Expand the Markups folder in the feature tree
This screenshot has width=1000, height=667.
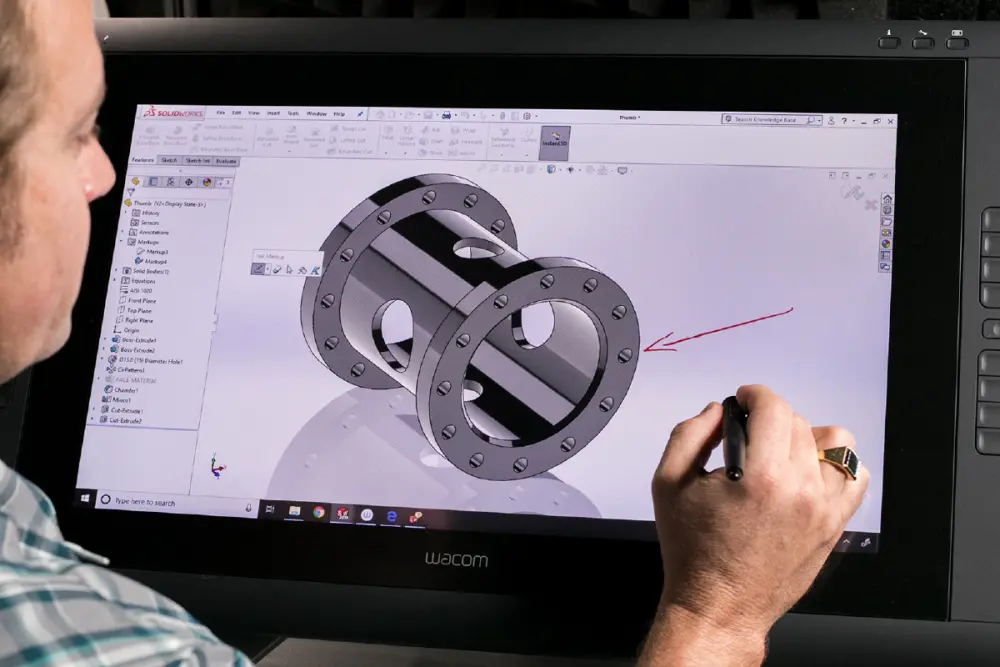click(121, 240)
